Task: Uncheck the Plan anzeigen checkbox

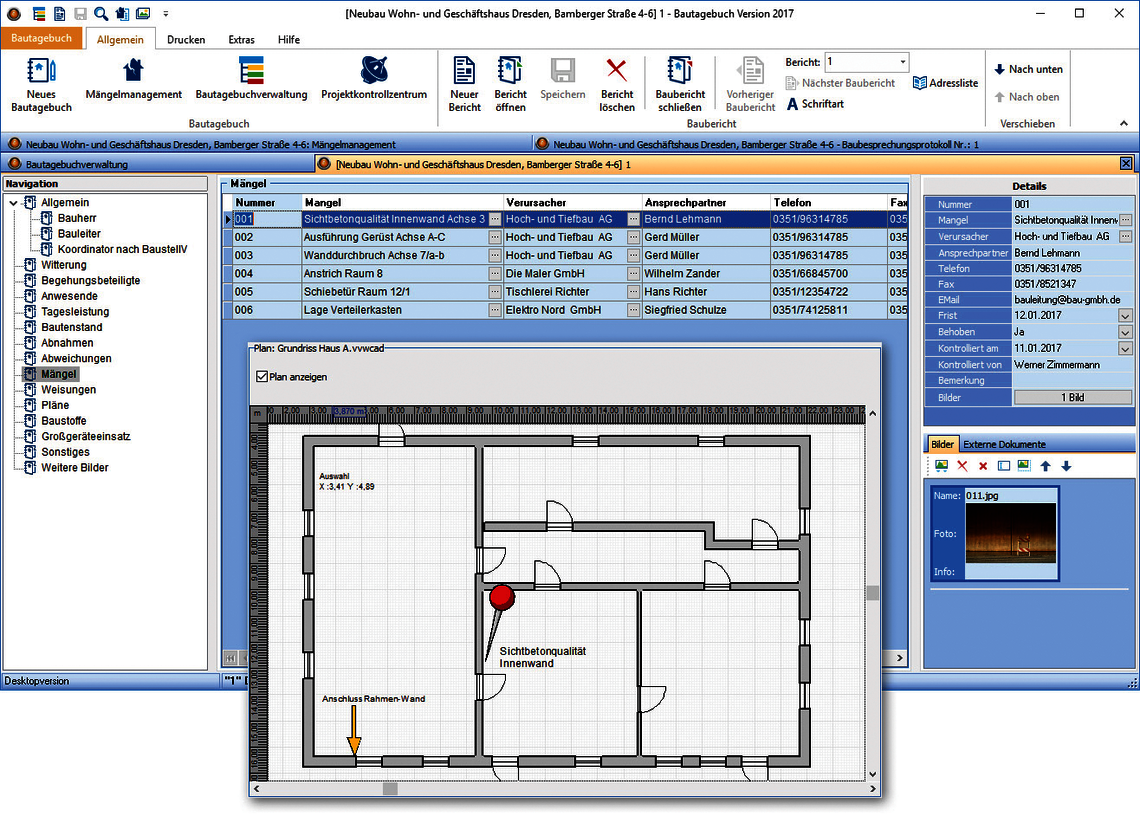Action: [x=262, y=377]
